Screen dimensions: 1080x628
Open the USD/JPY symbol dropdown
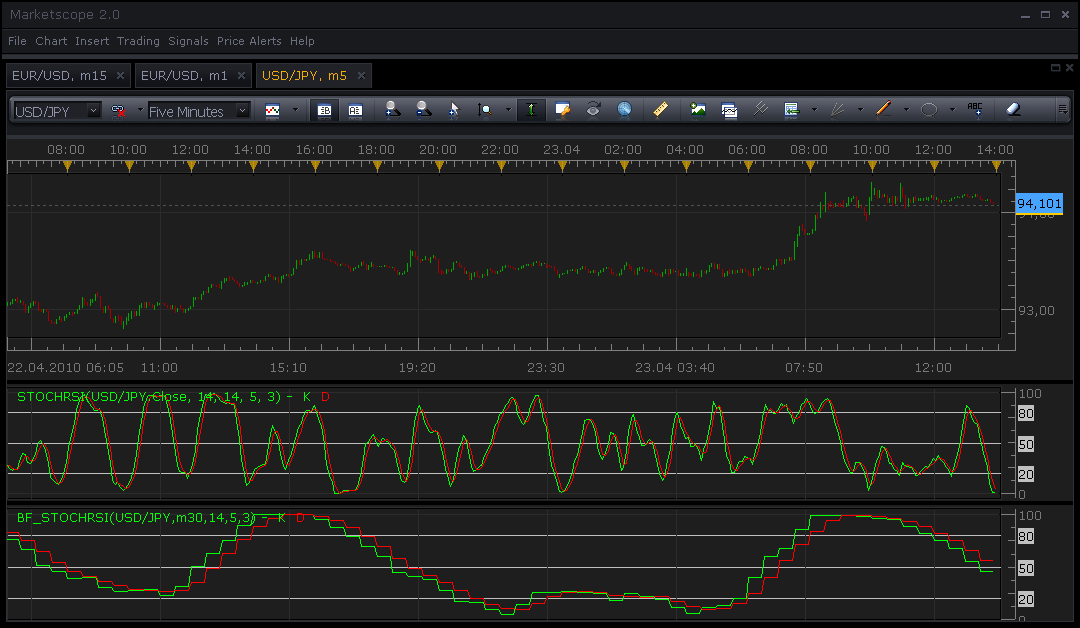(94, 111)
